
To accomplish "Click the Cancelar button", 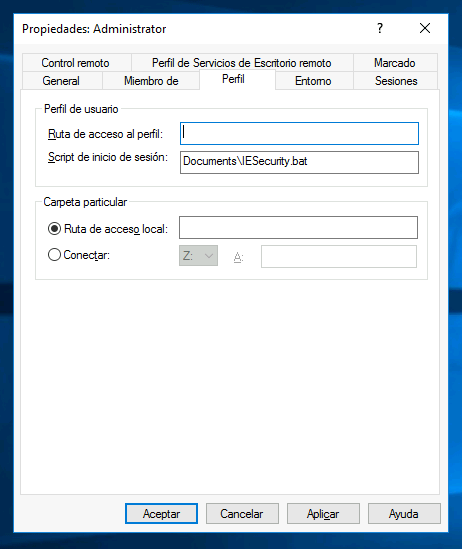I will tap(242, 514).
